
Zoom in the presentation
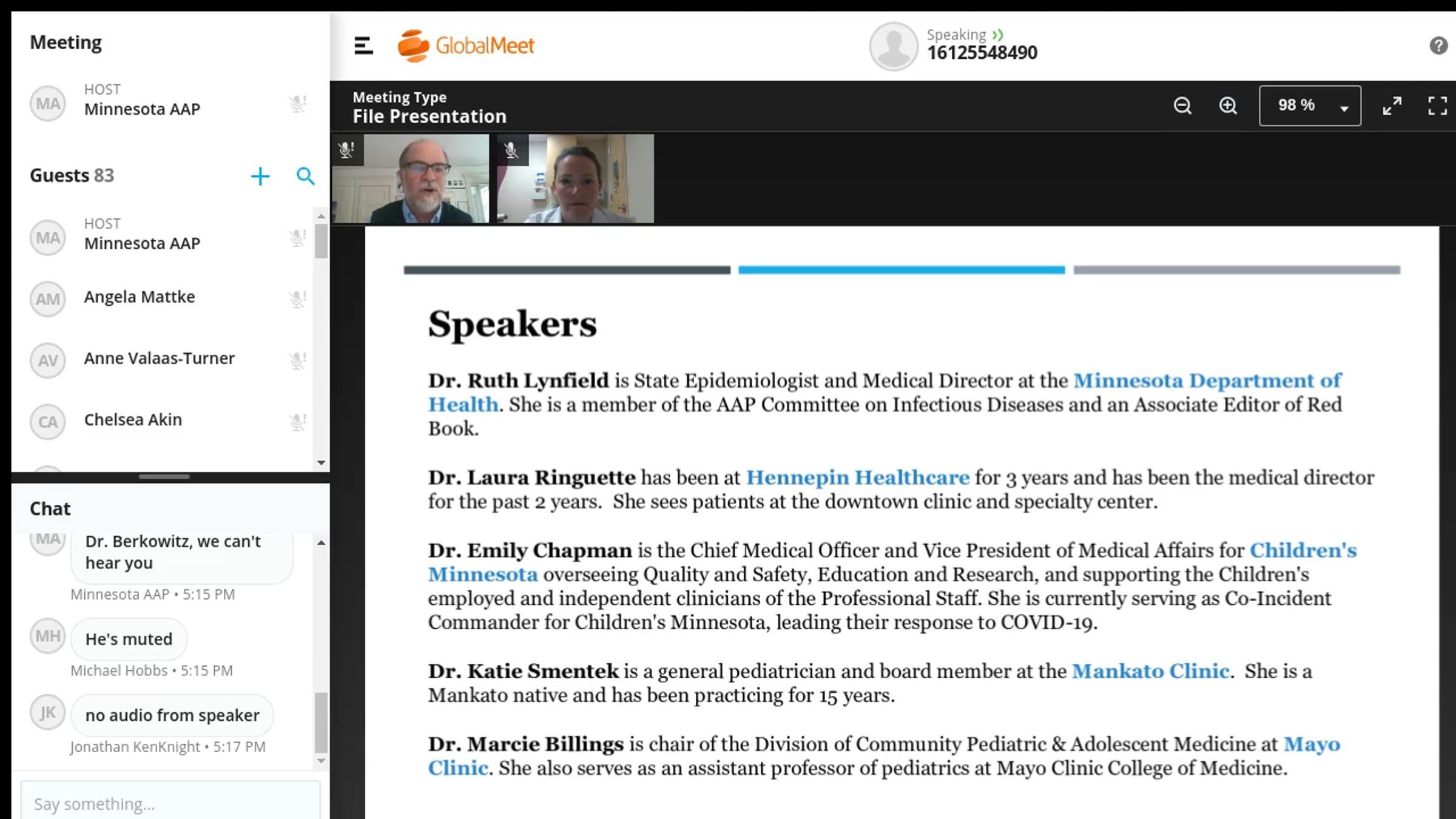1228,106
